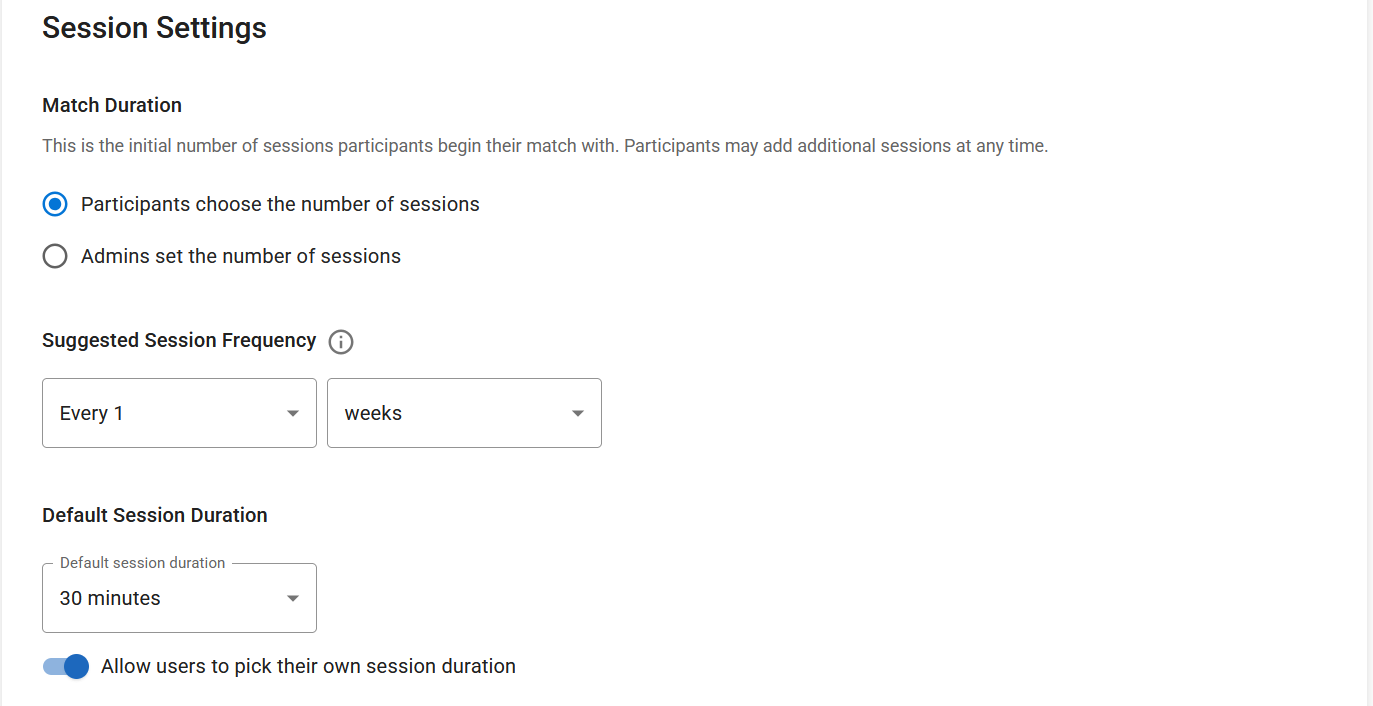Click the small "Default session duration" field label

pos(142,563)
